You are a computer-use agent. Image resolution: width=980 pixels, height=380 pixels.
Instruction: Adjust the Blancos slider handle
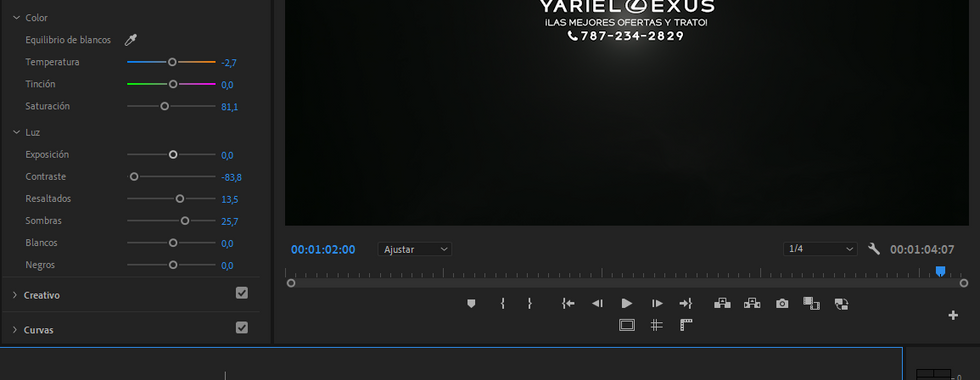(173, 242)
